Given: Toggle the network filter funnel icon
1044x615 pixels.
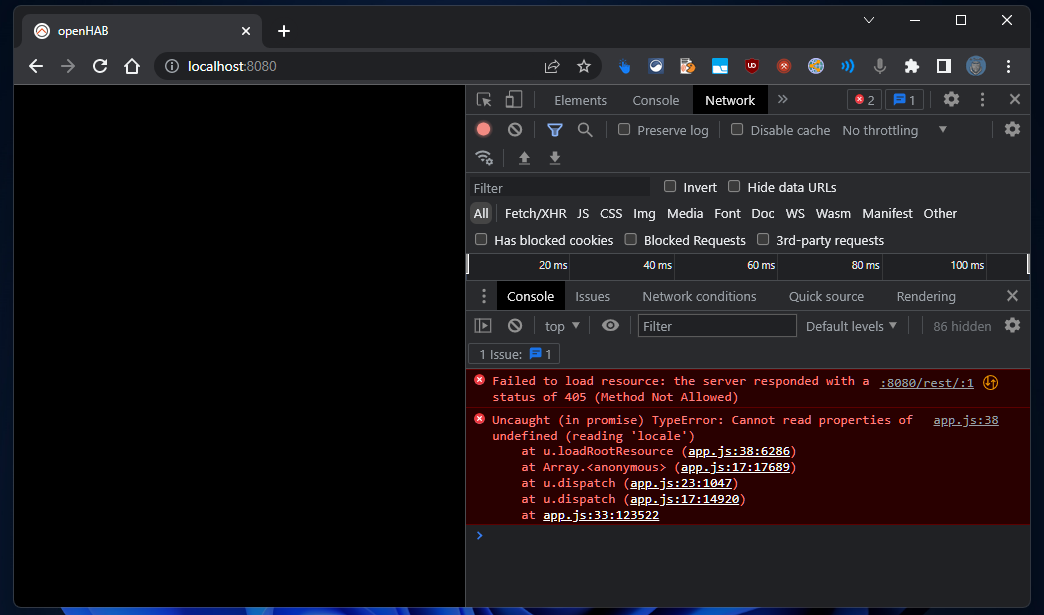Looking at the screenshot, I should 554,130.
